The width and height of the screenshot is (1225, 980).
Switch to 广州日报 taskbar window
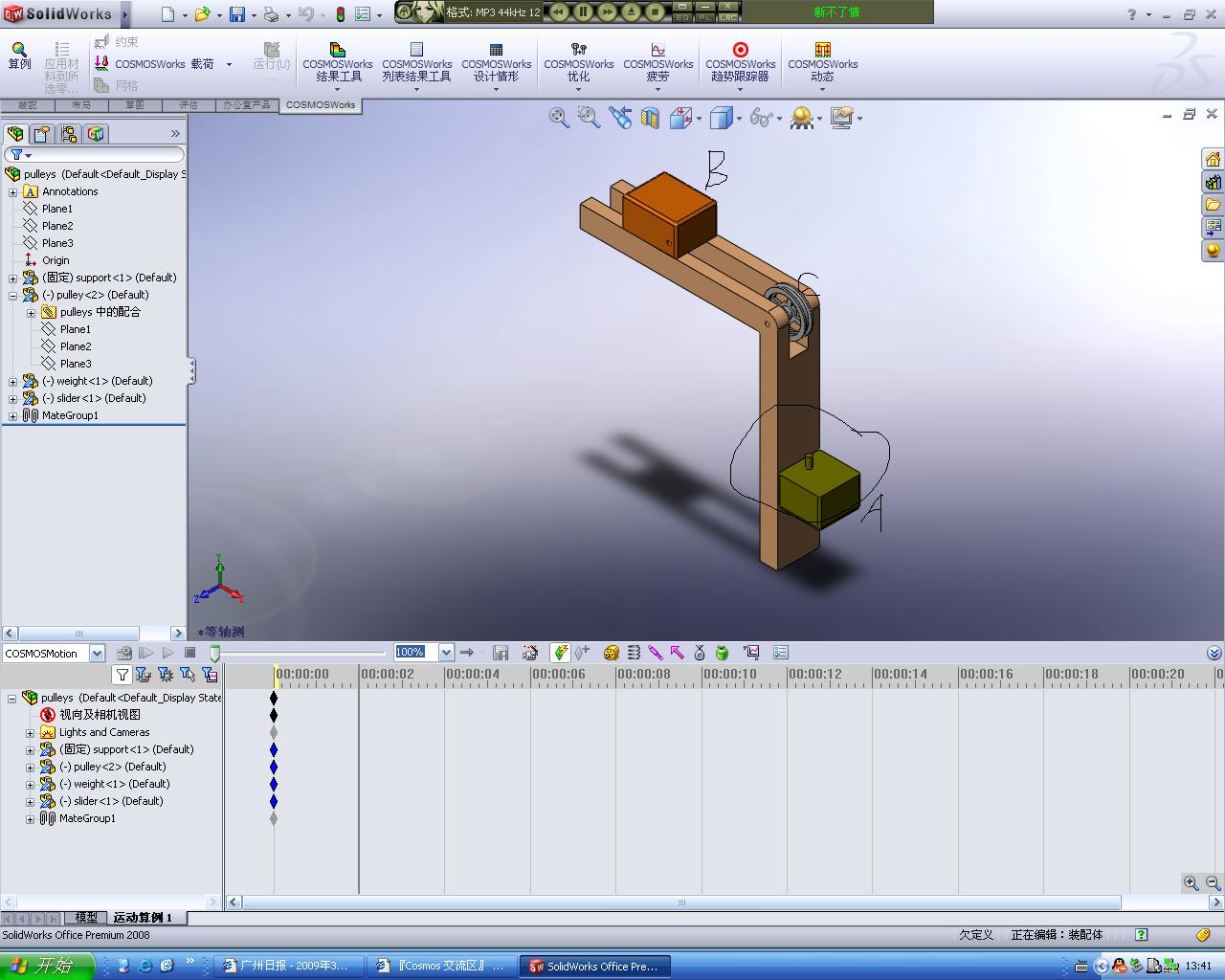click(290, 966)
